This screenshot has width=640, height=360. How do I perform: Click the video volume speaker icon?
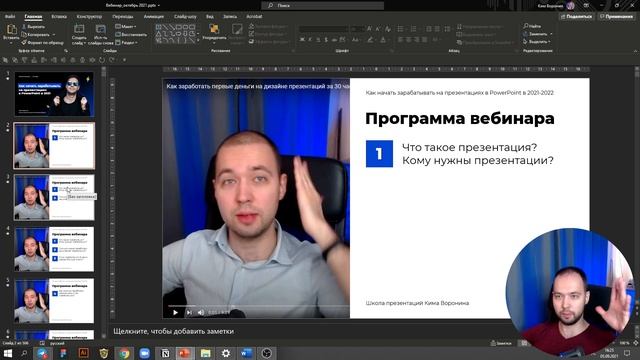(x=201, y=312)
